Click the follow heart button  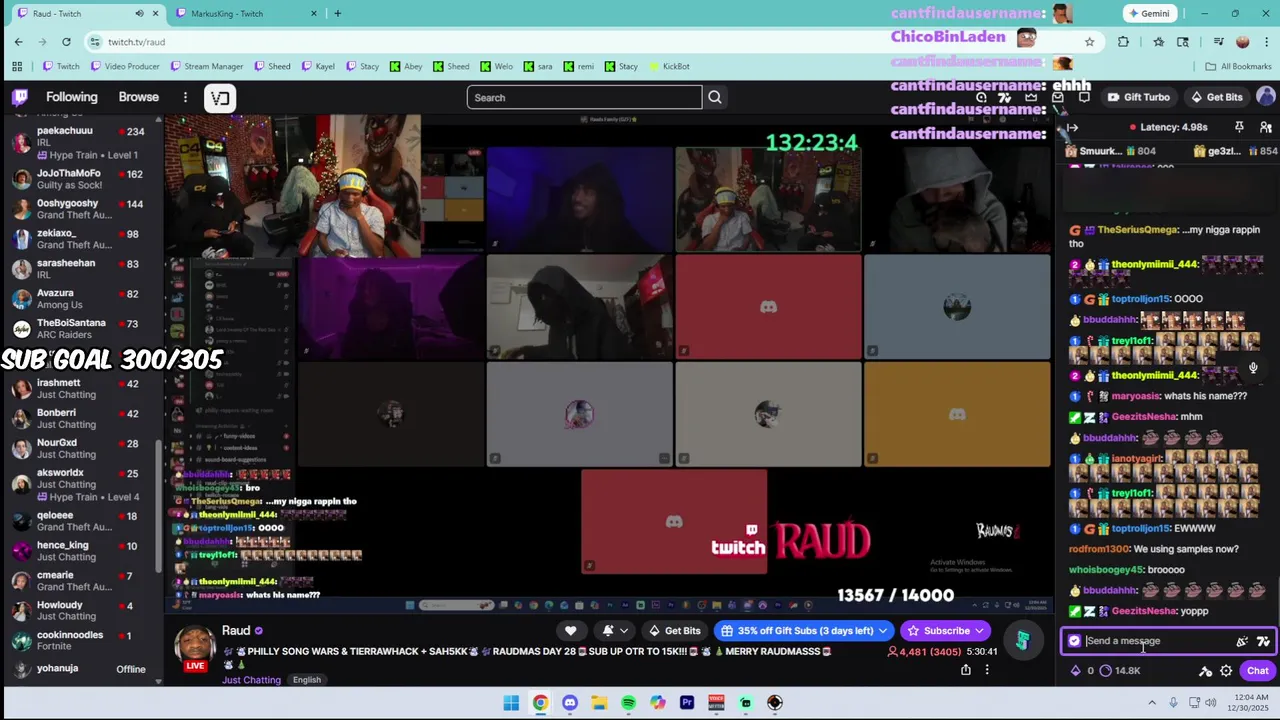570,631
